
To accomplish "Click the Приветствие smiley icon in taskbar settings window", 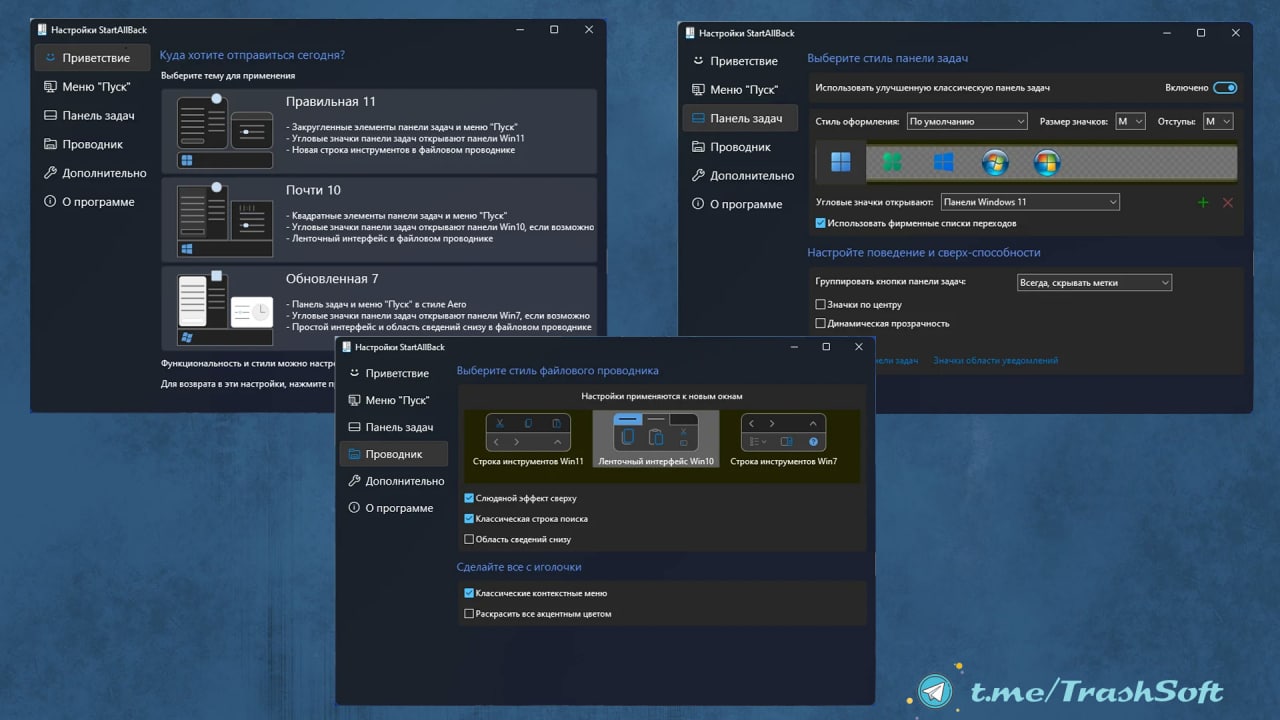I will 698,61.
